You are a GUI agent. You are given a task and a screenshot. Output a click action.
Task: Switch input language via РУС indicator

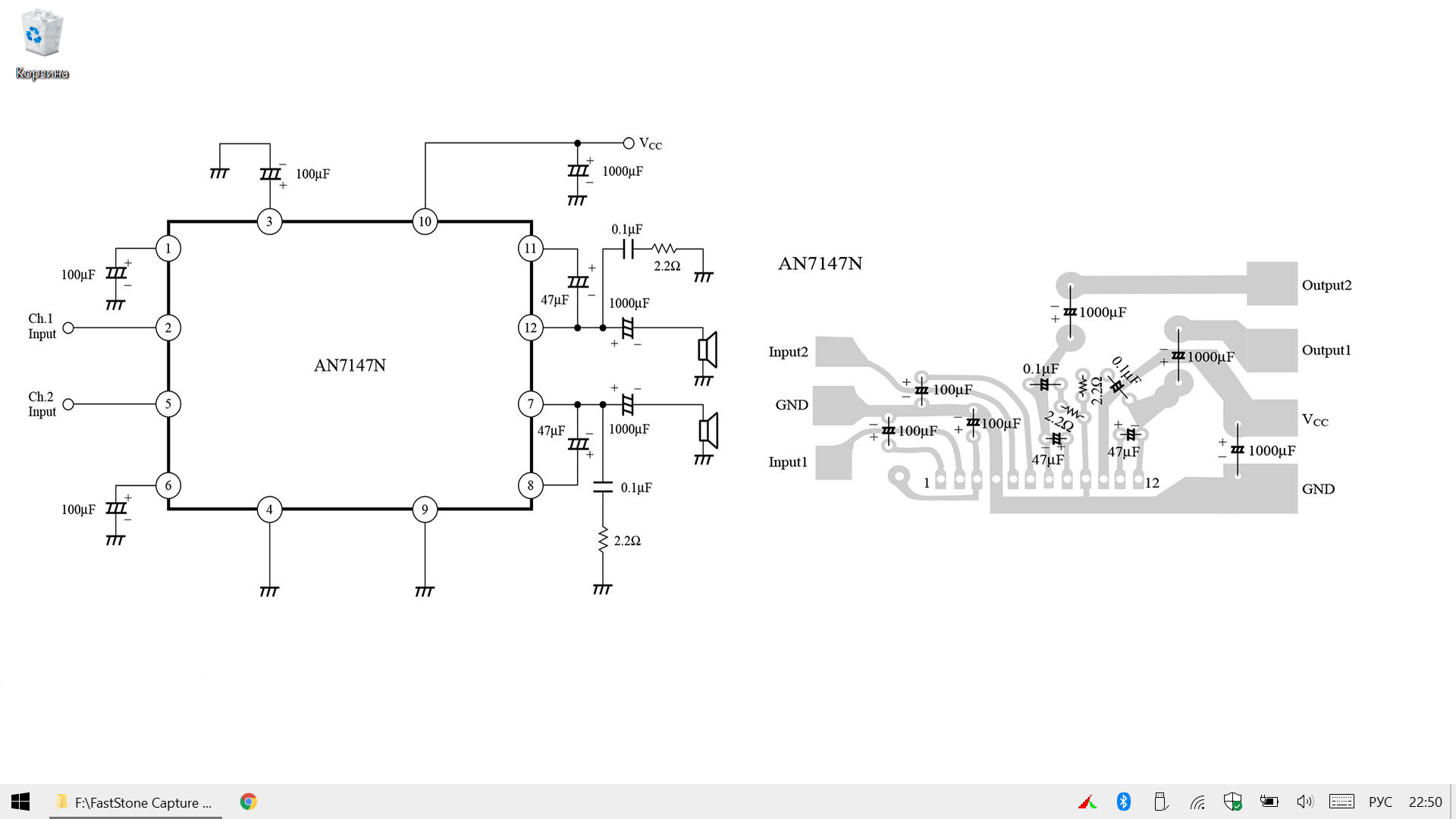click(1379, 802)
